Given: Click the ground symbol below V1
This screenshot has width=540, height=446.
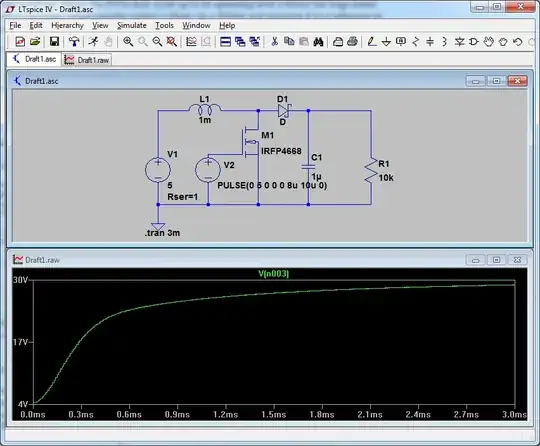Looking at the screenshot, I should pos(158,226).
